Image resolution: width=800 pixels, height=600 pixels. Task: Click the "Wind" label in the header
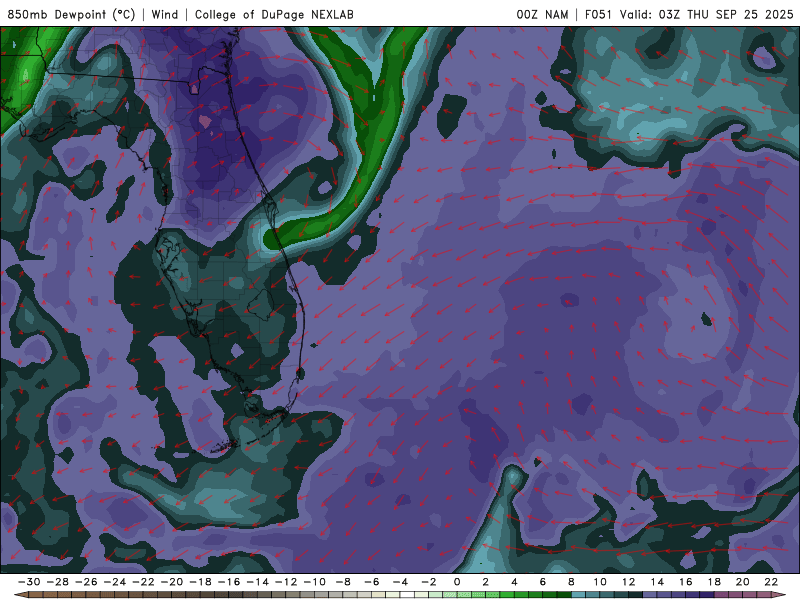point(165,14)
